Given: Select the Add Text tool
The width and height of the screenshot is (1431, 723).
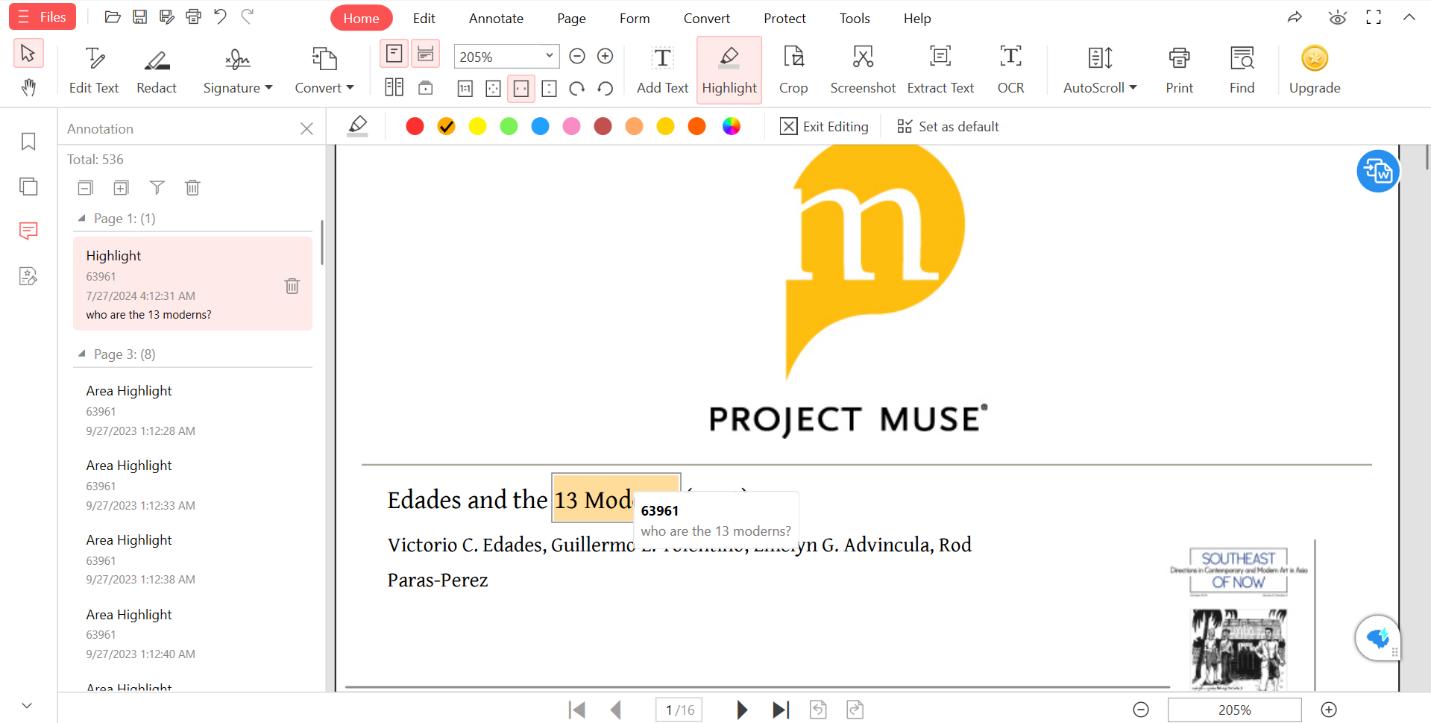Looking at the screenshot, I should pyautogui.click(x=662, y=70).
